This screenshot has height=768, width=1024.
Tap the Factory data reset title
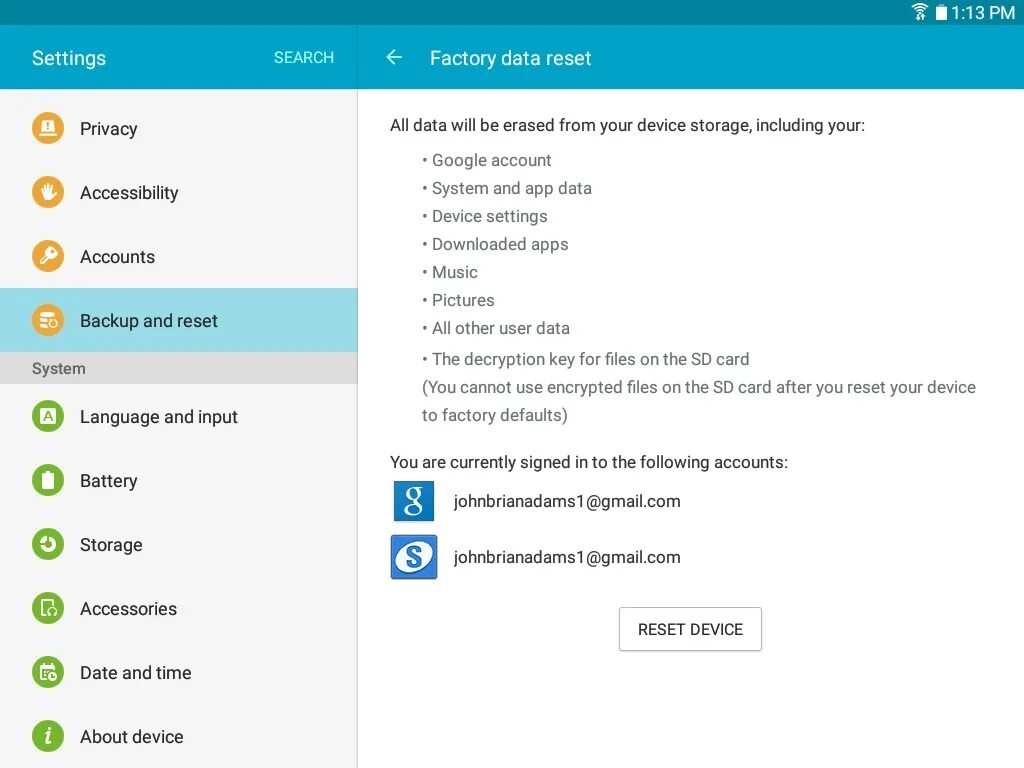point(510,58)
